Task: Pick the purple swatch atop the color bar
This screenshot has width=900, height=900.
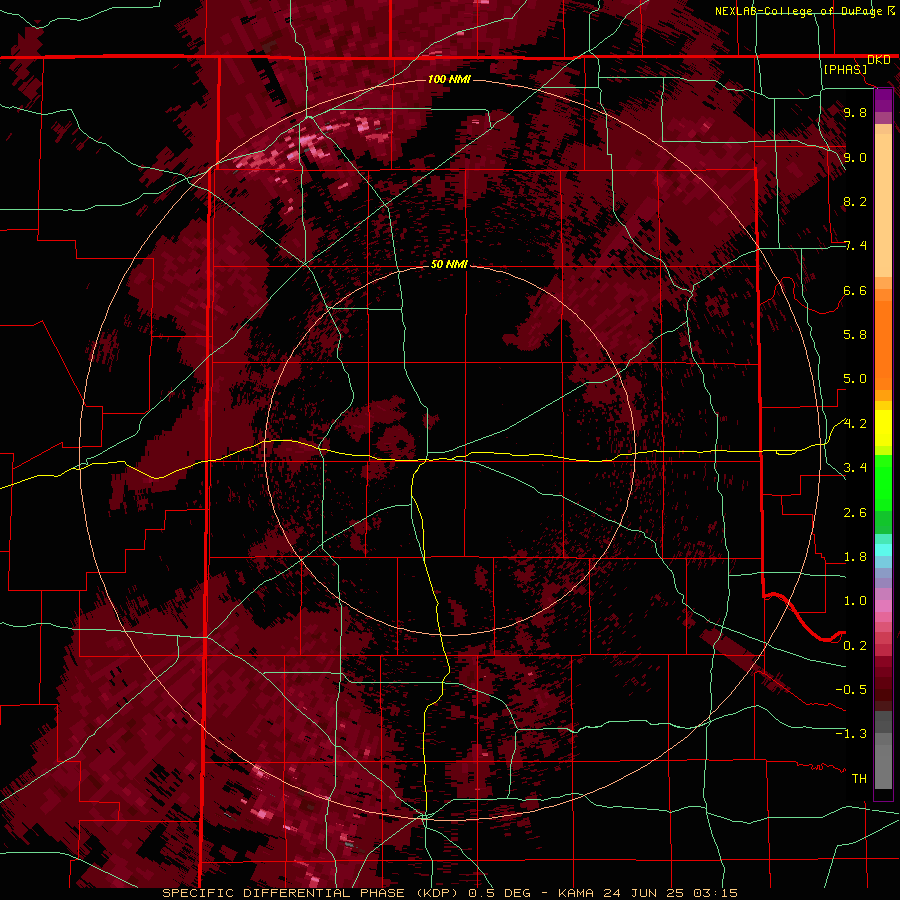Action: point(883,101)
